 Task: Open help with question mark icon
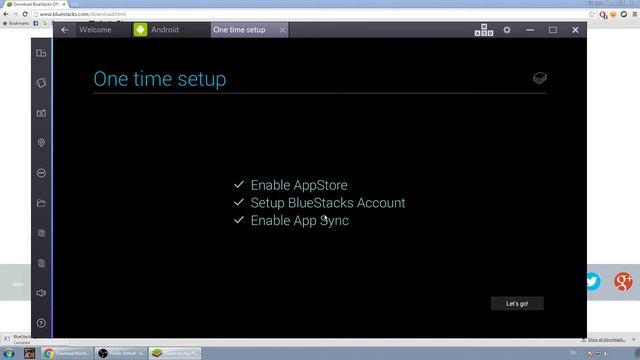pos(41,323)
